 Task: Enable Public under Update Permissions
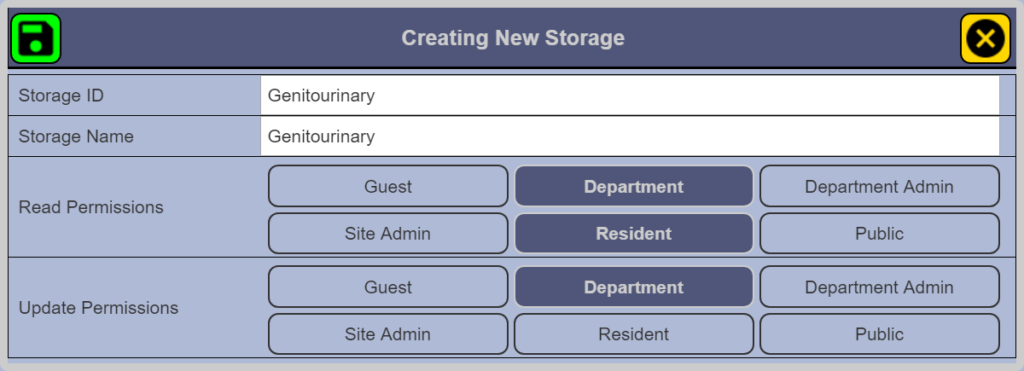pyautogui.click(x=879, y=334)
